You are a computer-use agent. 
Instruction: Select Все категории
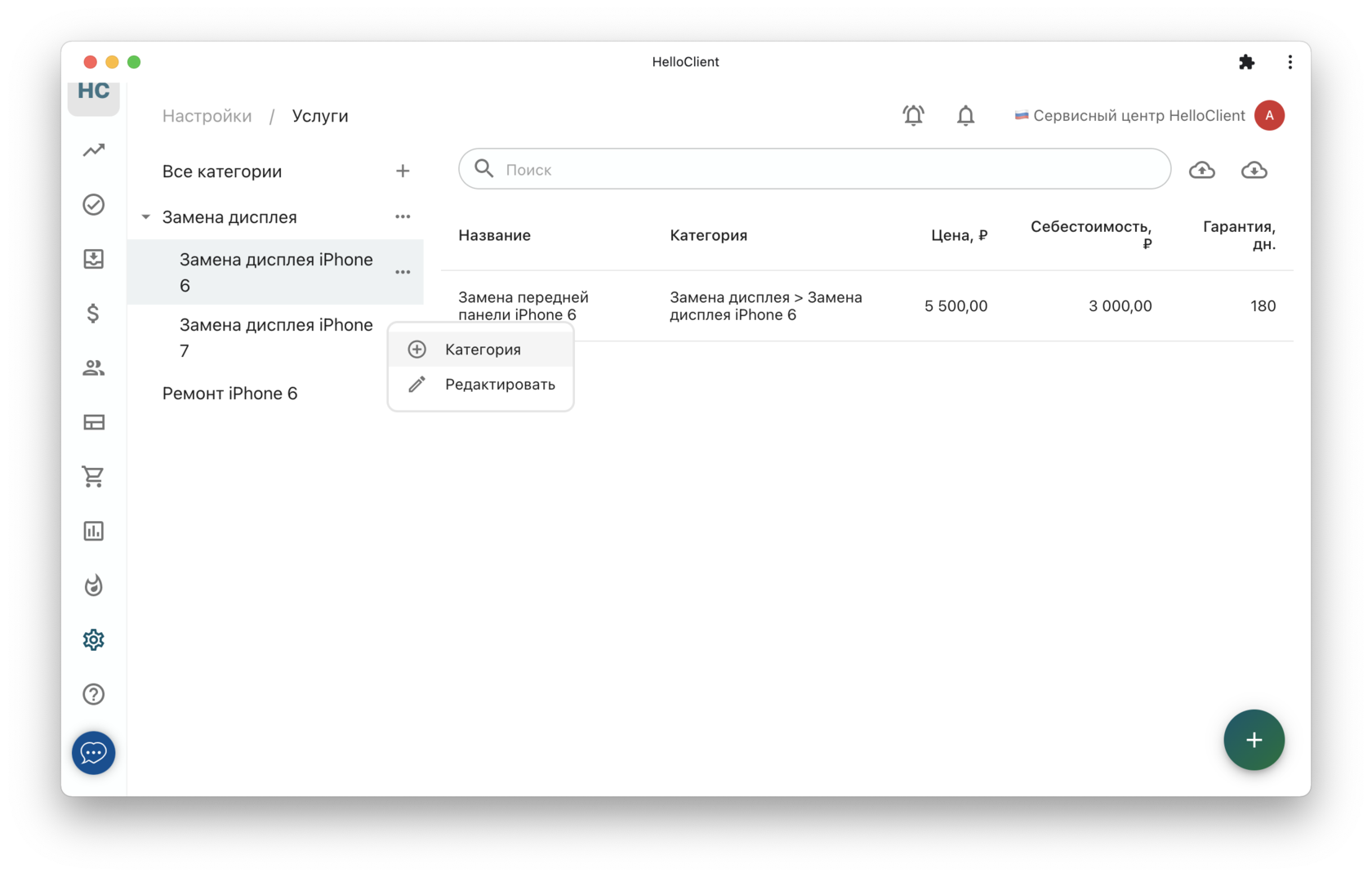coord(222,171)
